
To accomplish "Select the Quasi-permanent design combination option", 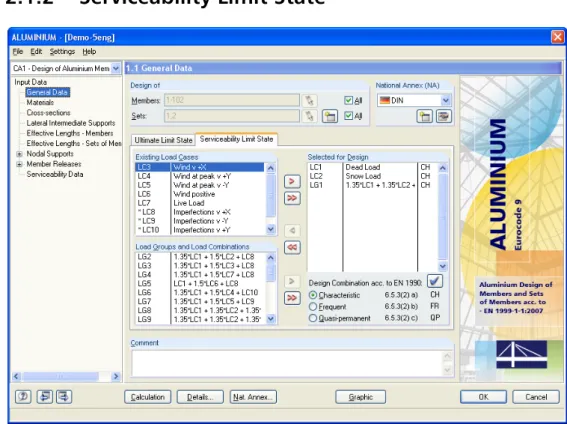I will coord(313,318).
